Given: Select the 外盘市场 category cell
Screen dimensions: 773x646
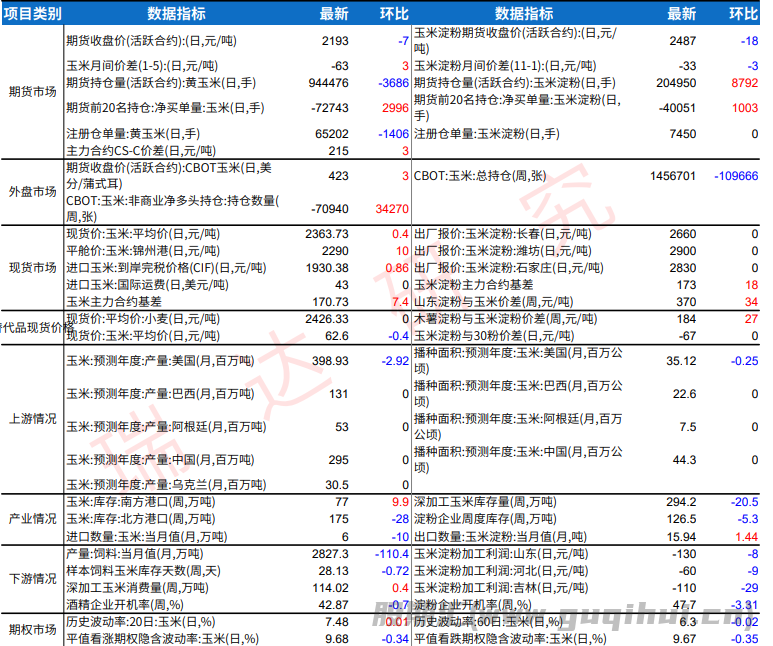Looking at the screenshot, I should pyautogui.click(x=33, y=191).
